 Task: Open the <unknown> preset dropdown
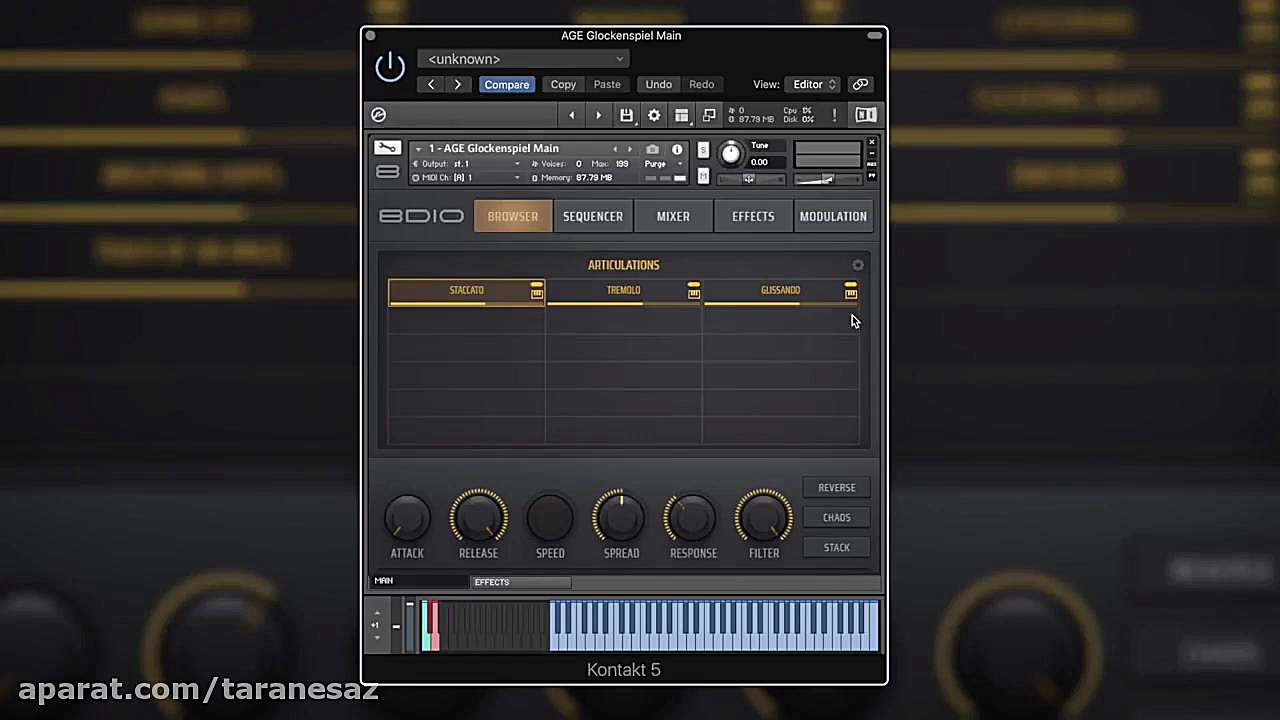(524, 59)
